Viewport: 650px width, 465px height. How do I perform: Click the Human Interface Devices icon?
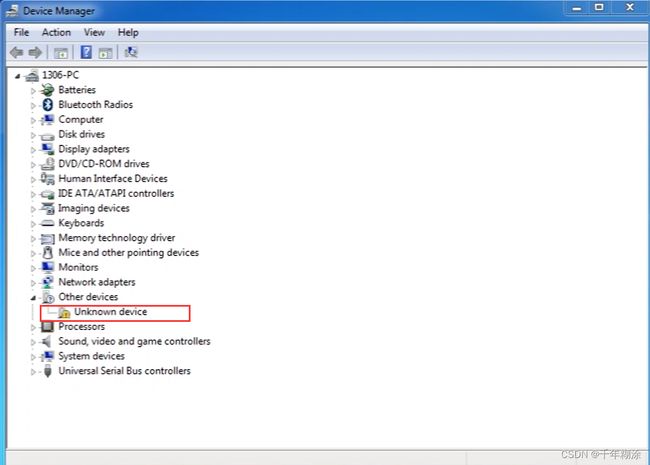[x=48, y=179]
